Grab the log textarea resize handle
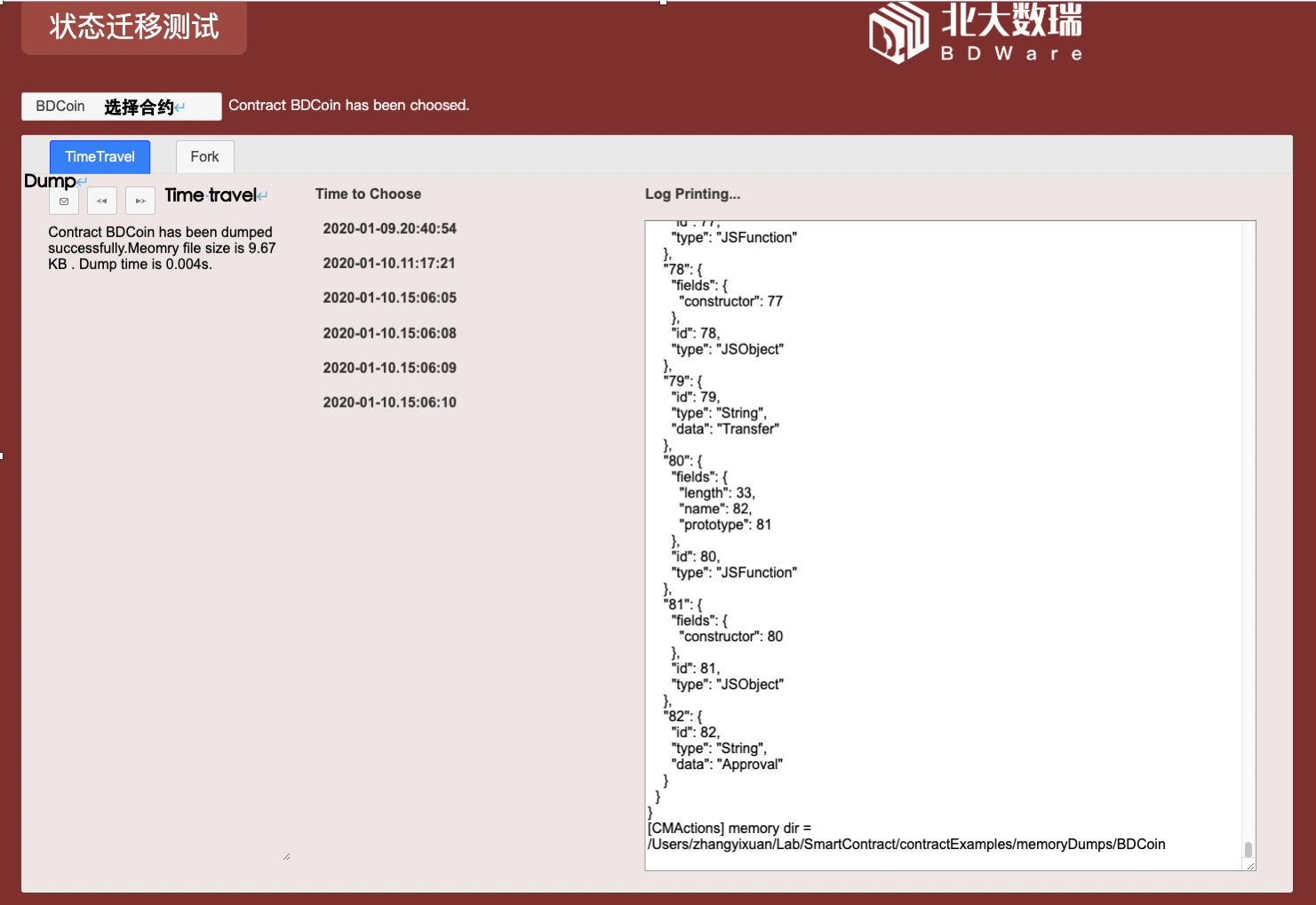Viewport: 1316px width, 905px height. coord(1250,865)
